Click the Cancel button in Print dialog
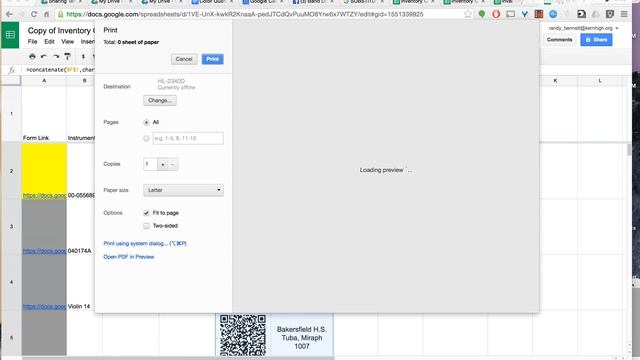This screenshot has width=640, height=360. click(x=184, y=59)
